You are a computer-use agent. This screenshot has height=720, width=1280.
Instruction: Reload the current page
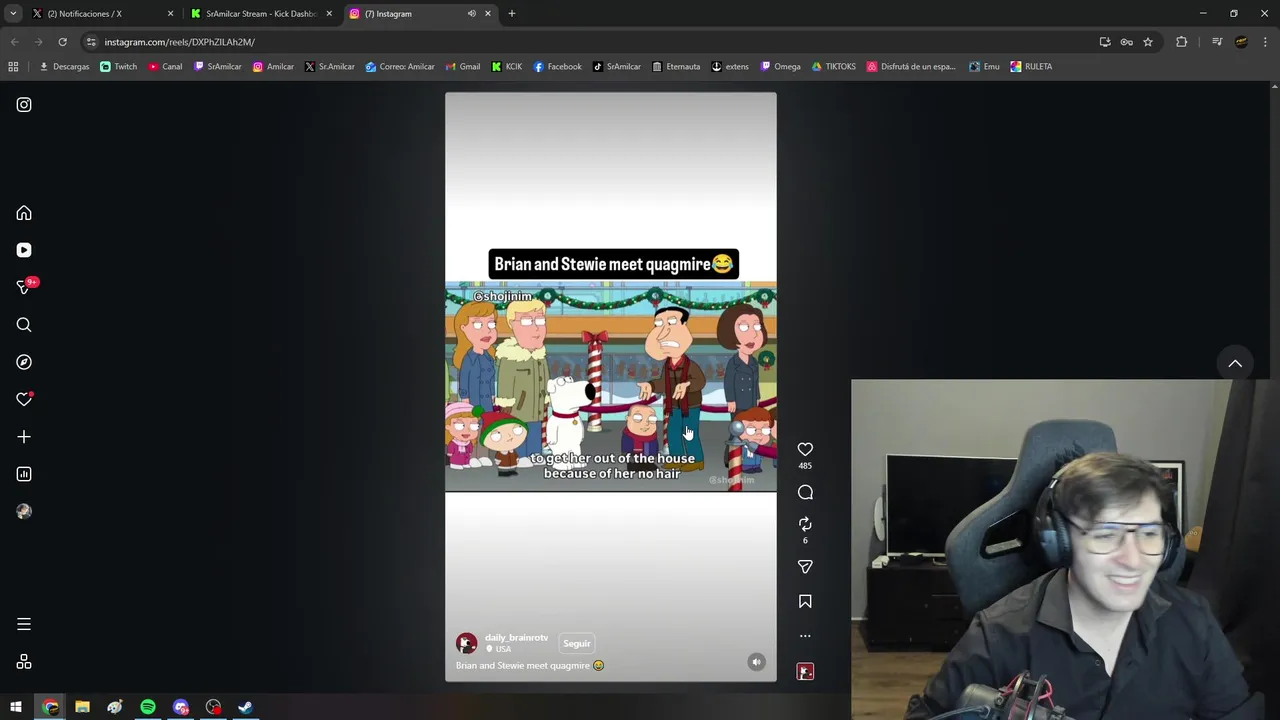[x=62, y=42]
